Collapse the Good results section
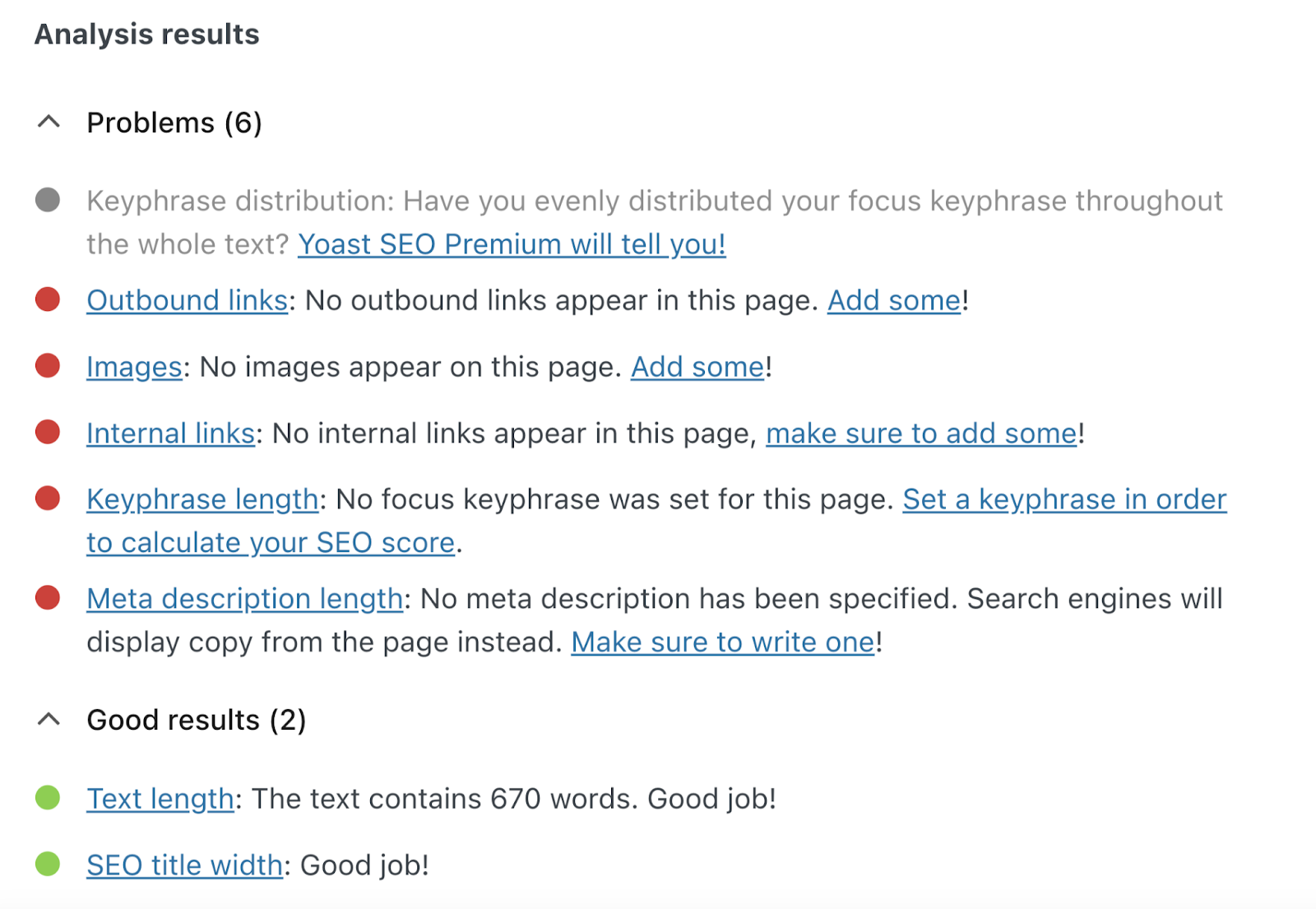Viewport: 1316px width, 909px height. pyautogui.click(x=49, y=718)
